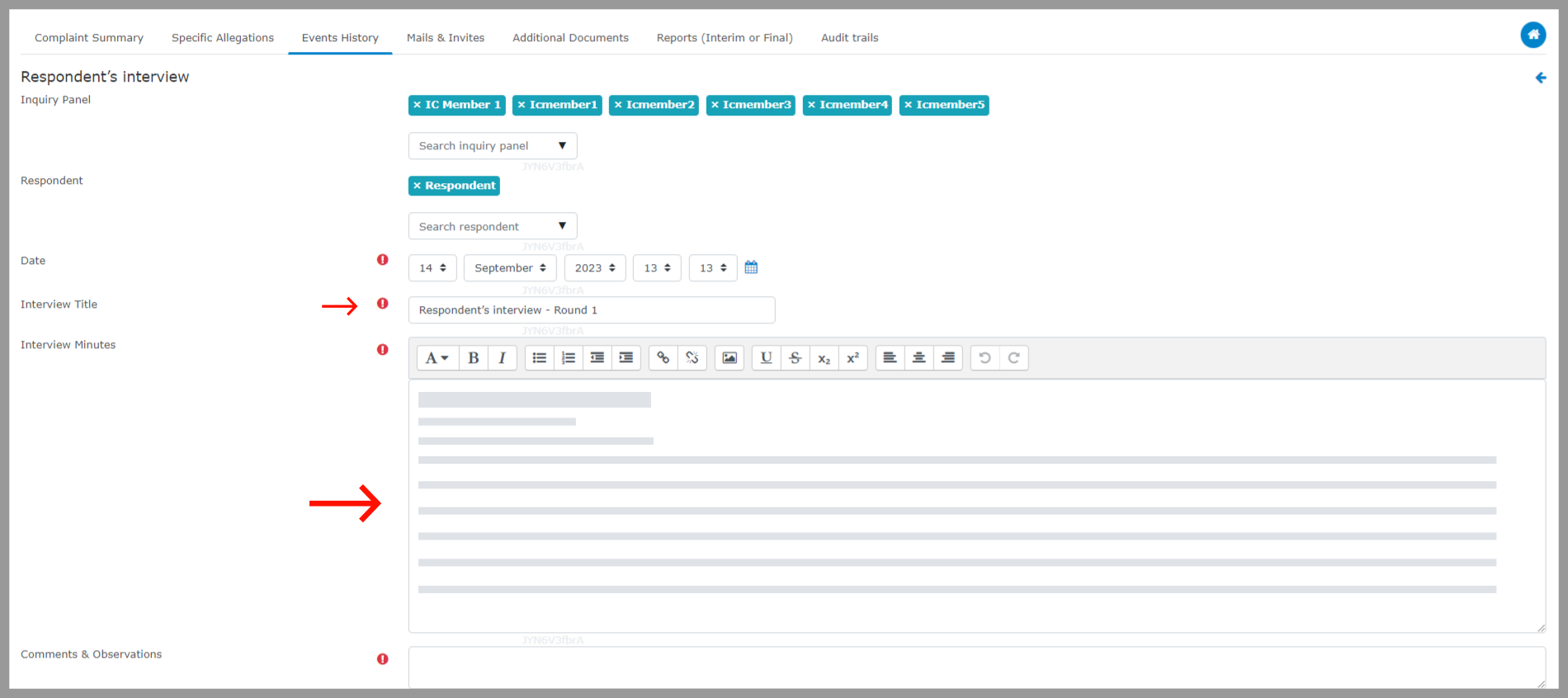
Task: Remove the Respondent tag
Action: tap(417, 186)
